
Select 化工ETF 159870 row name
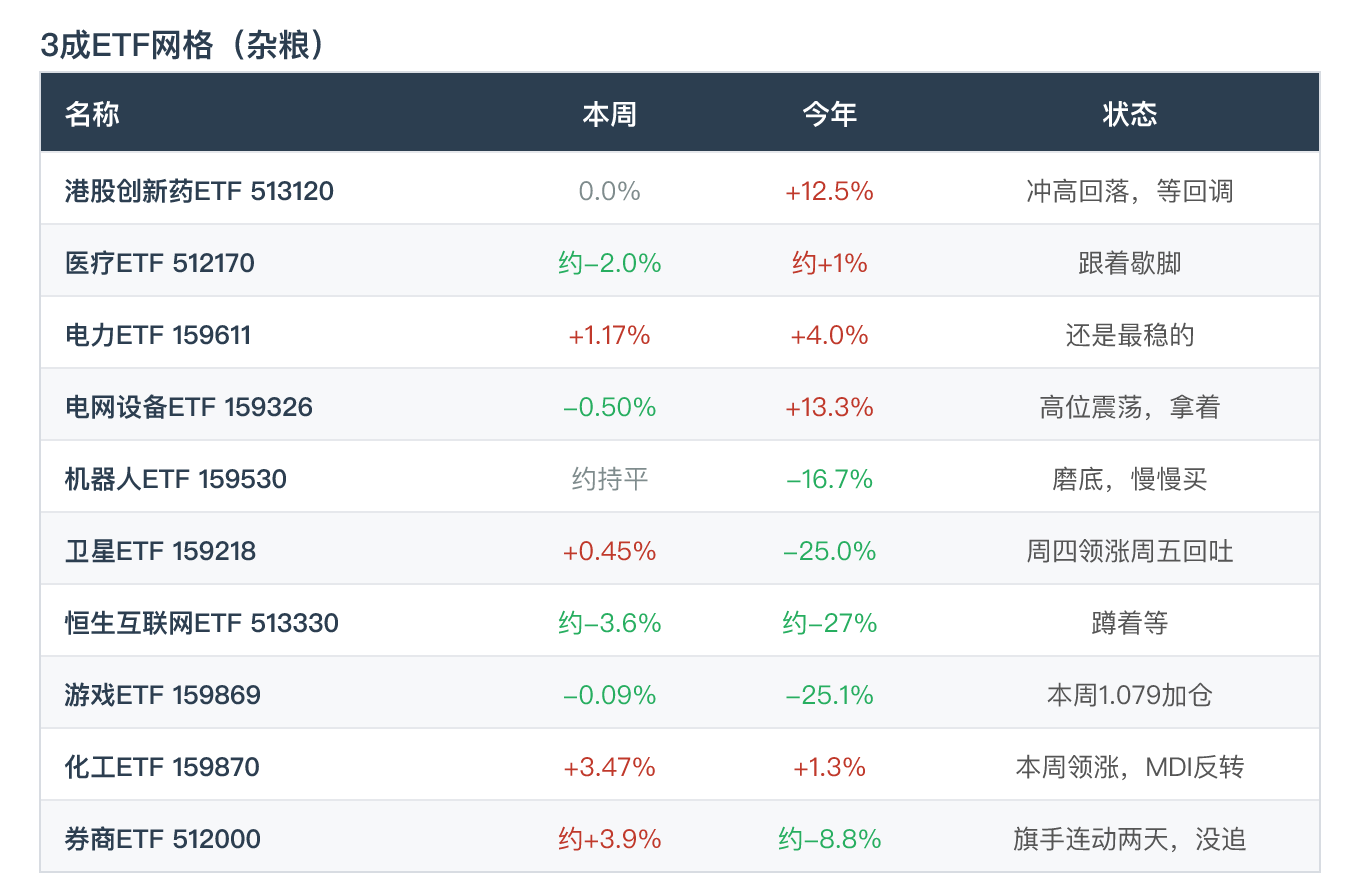[162, 767]
